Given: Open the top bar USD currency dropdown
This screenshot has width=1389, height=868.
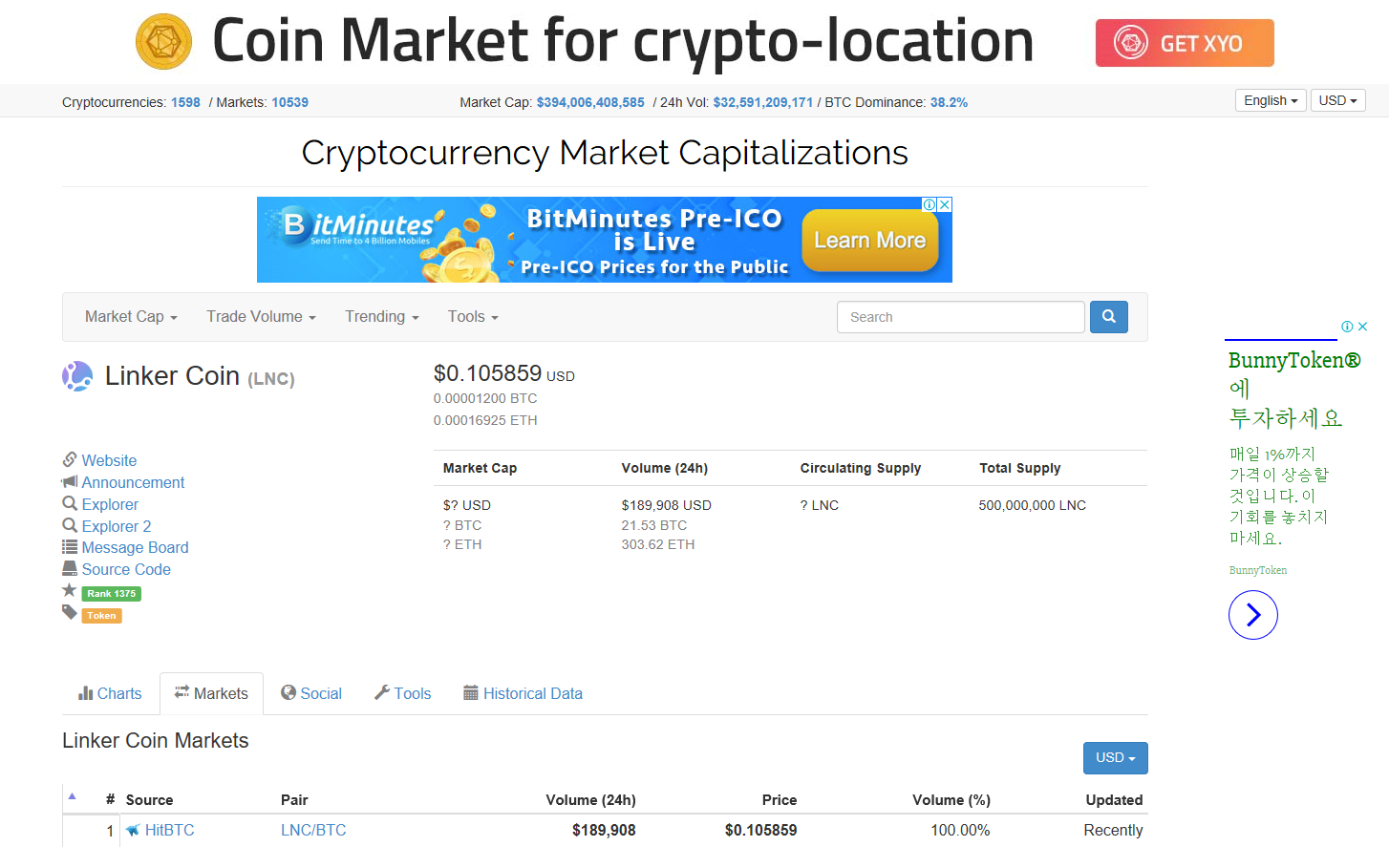Looking at the screenshot, I should (x=1337, y=100).
